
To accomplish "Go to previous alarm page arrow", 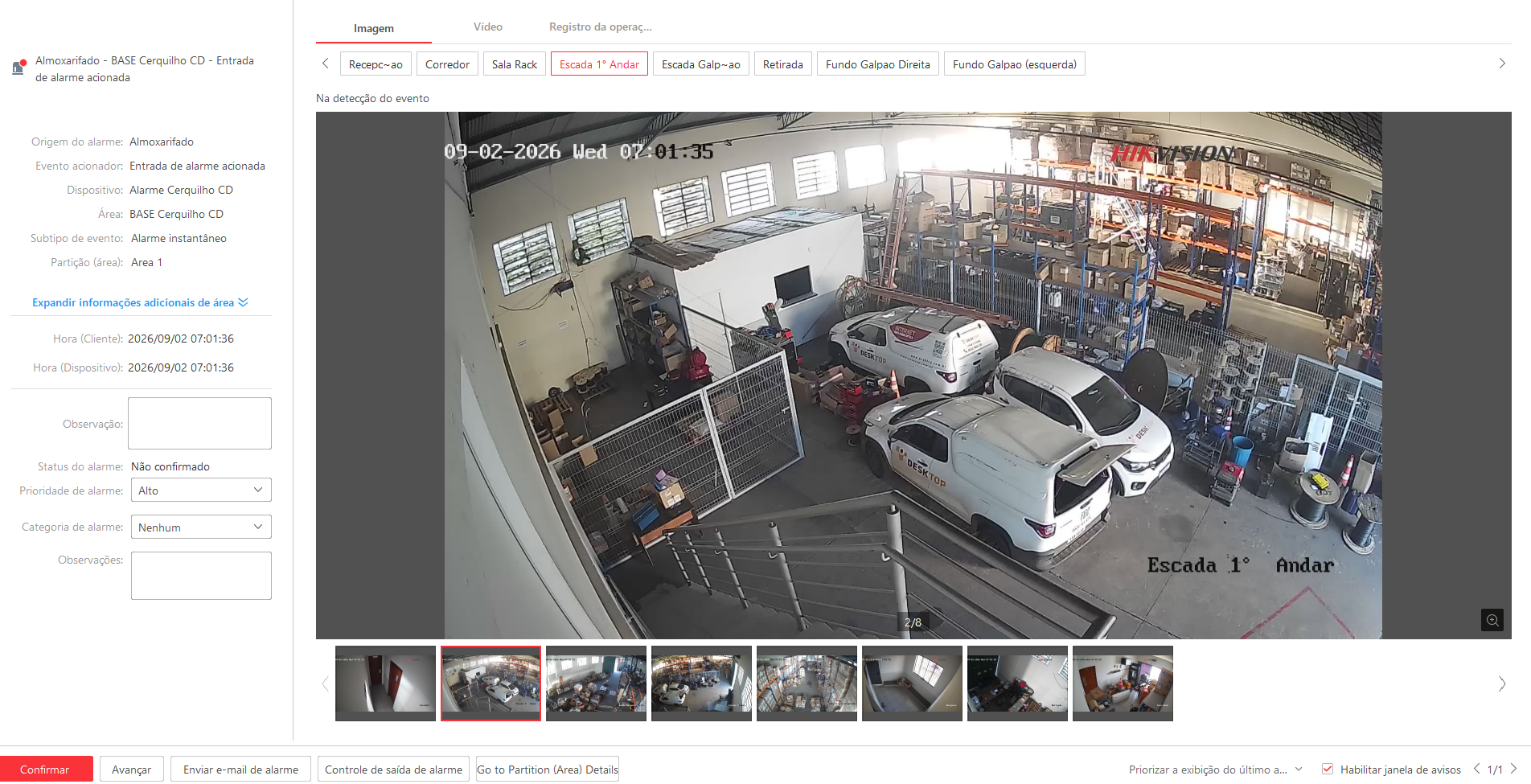I will (1476, 769).
